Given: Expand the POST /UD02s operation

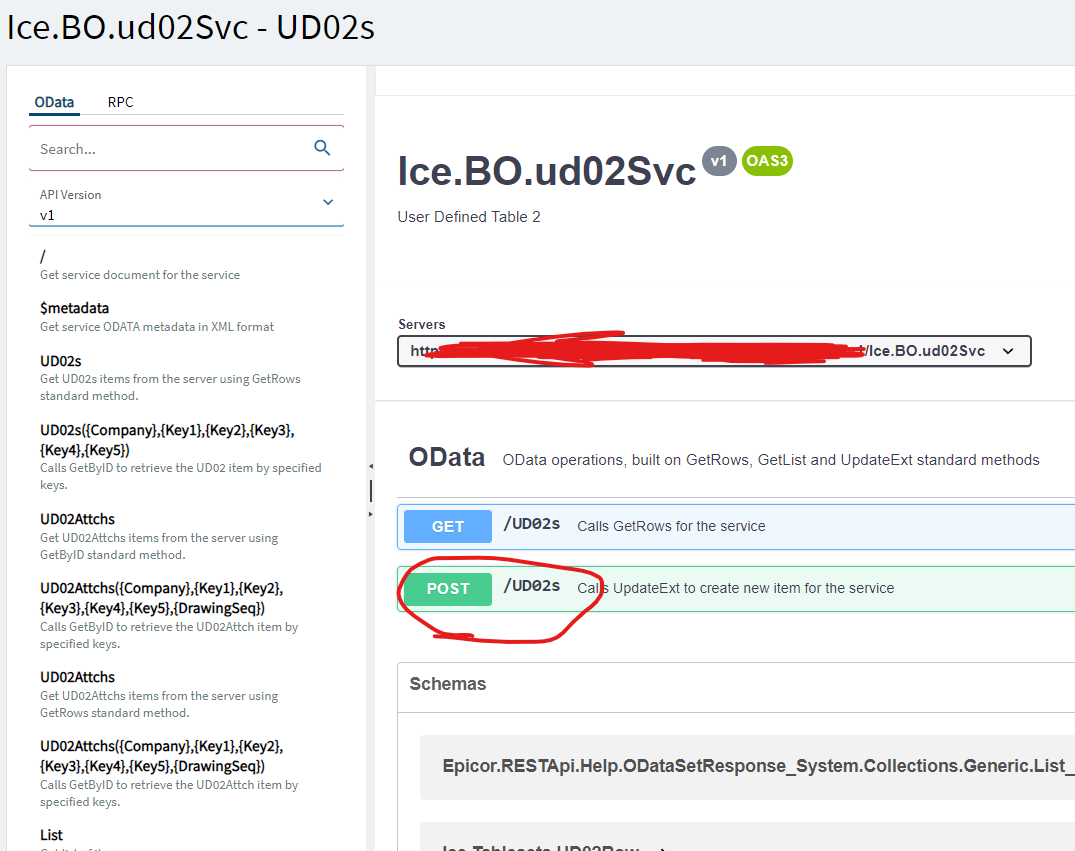Looking at the screenshot, I should pyautogui.click(x=736, y=588).
